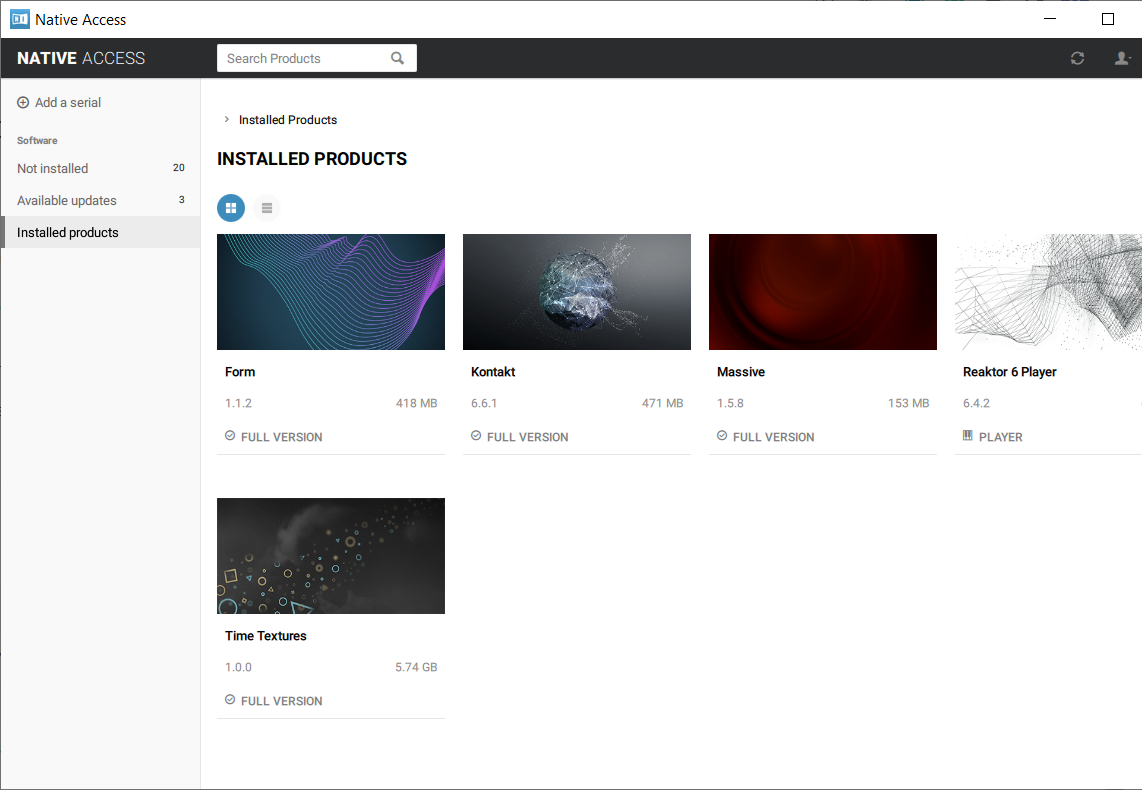Image resolution: width=1142 pixels, height=790 pixels.
Task: Open the user account icon menu
Action: 1122,58
